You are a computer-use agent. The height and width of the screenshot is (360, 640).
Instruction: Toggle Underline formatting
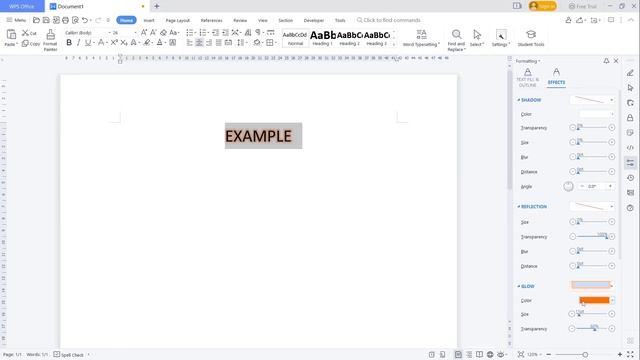click(x=87, y=42)
